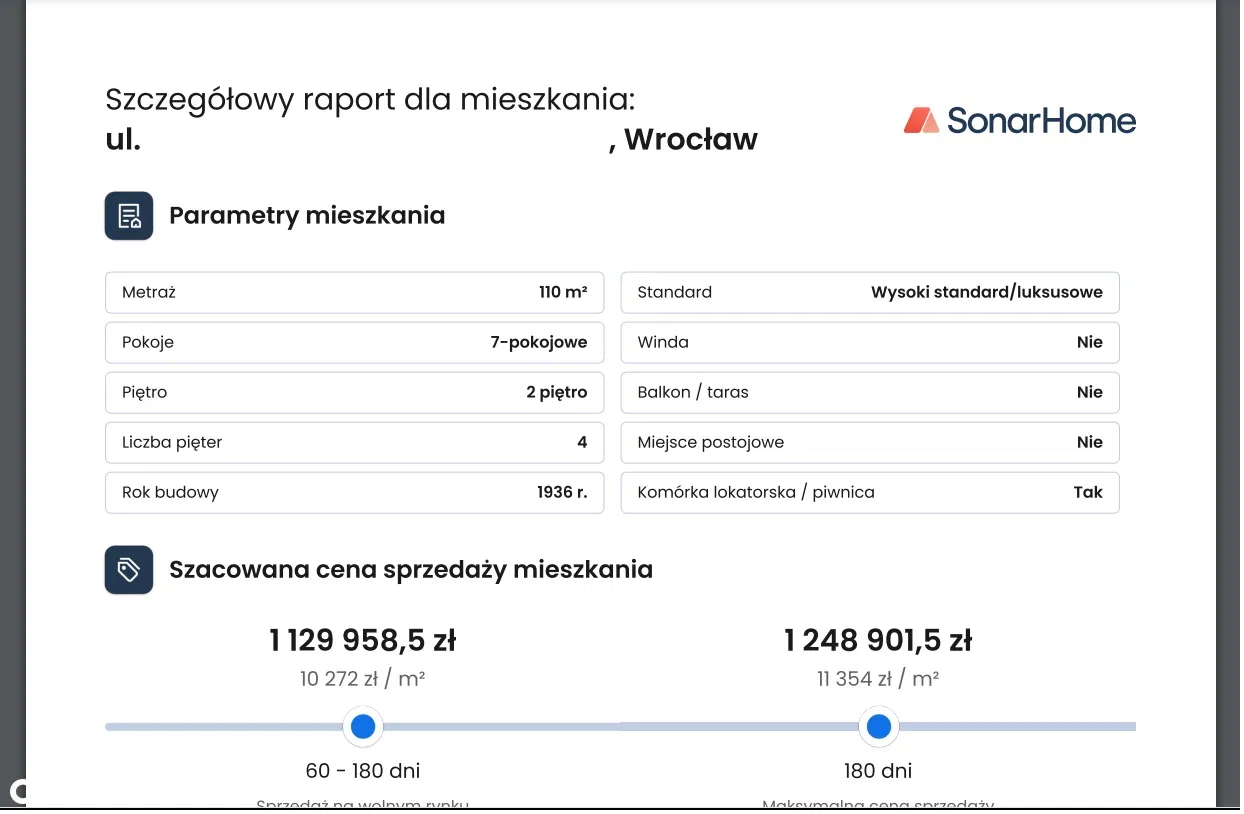Click the 10 272 zł / m² value
This screenshot has width=1244, height=814.
362,679
